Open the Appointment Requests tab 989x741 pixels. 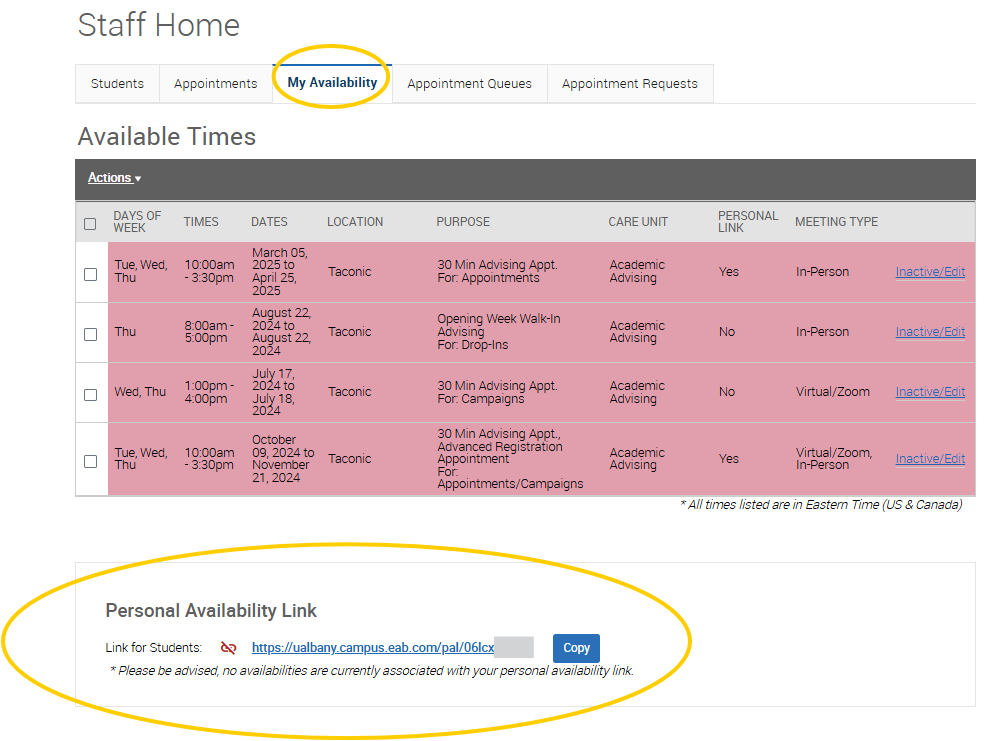point(629,84)
